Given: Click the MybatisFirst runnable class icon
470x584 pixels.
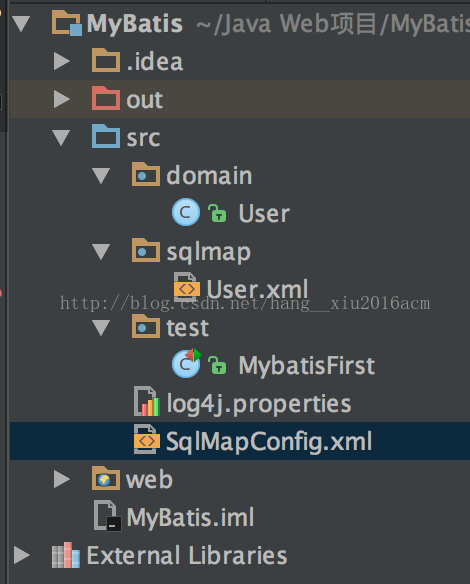Looking at the screenshot, I should click(186, 364).
